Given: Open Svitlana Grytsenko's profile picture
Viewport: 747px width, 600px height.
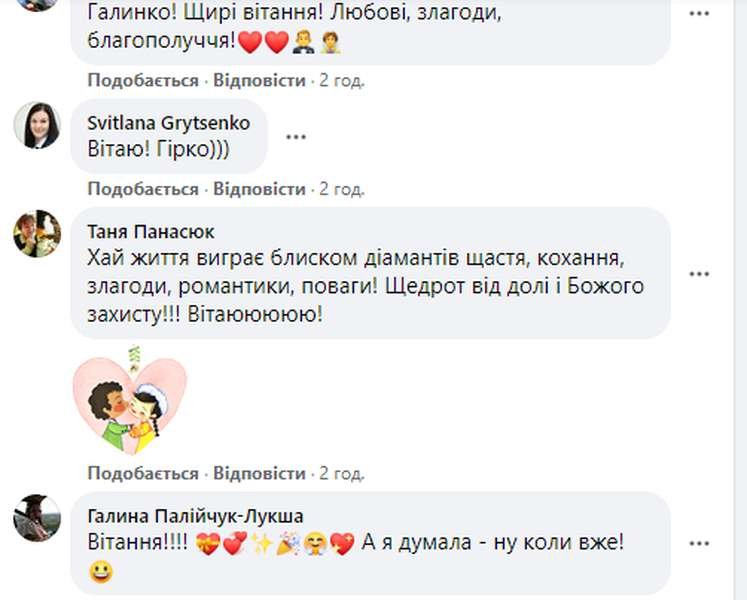Looking at the screenshot, I should (x=37, y=125).
